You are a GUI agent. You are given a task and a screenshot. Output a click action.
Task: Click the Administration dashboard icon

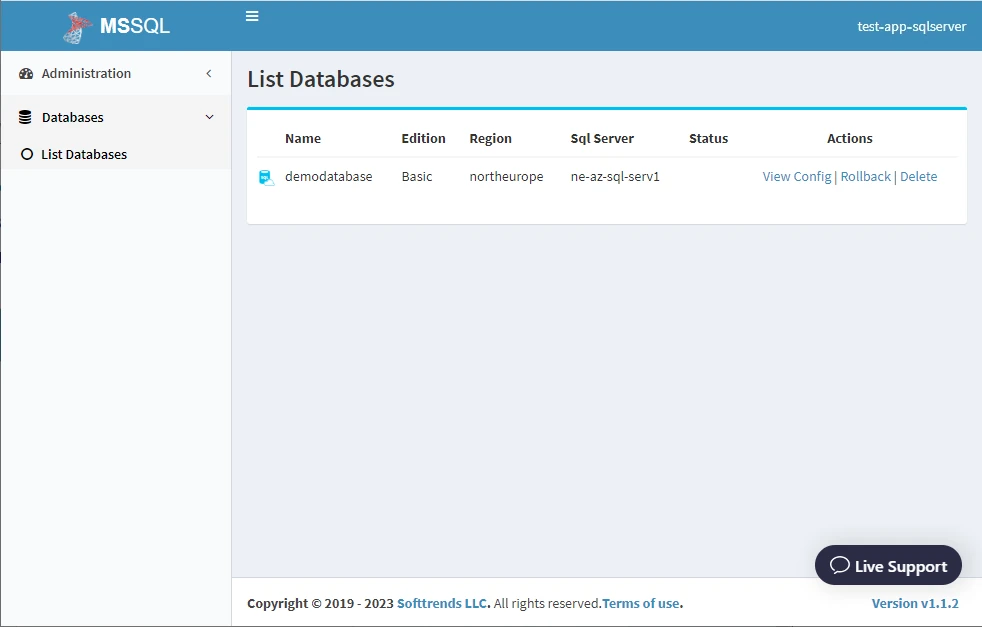pos(26,74)
